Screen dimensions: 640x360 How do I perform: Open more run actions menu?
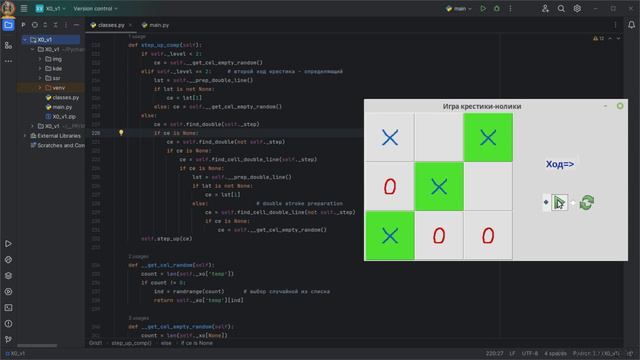510,9
